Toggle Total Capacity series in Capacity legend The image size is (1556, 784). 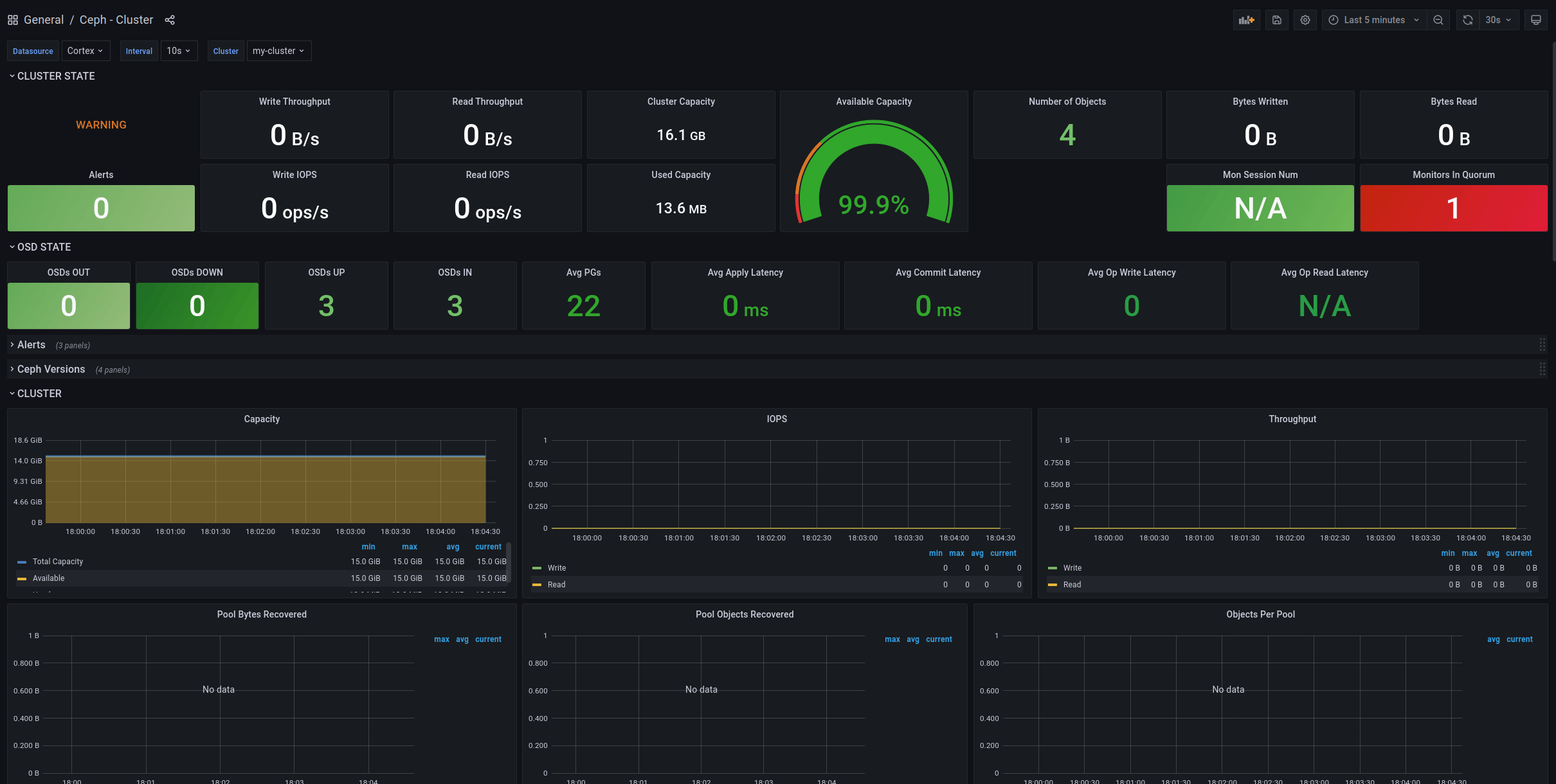[58, 561]
